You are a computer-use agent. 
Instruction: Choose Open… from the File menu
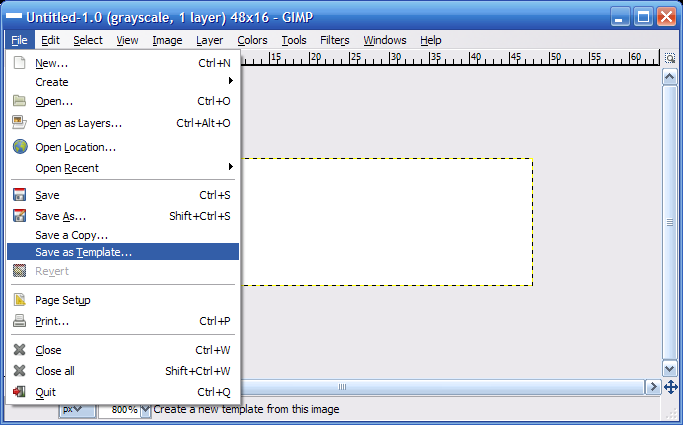[x=123, y=101]
